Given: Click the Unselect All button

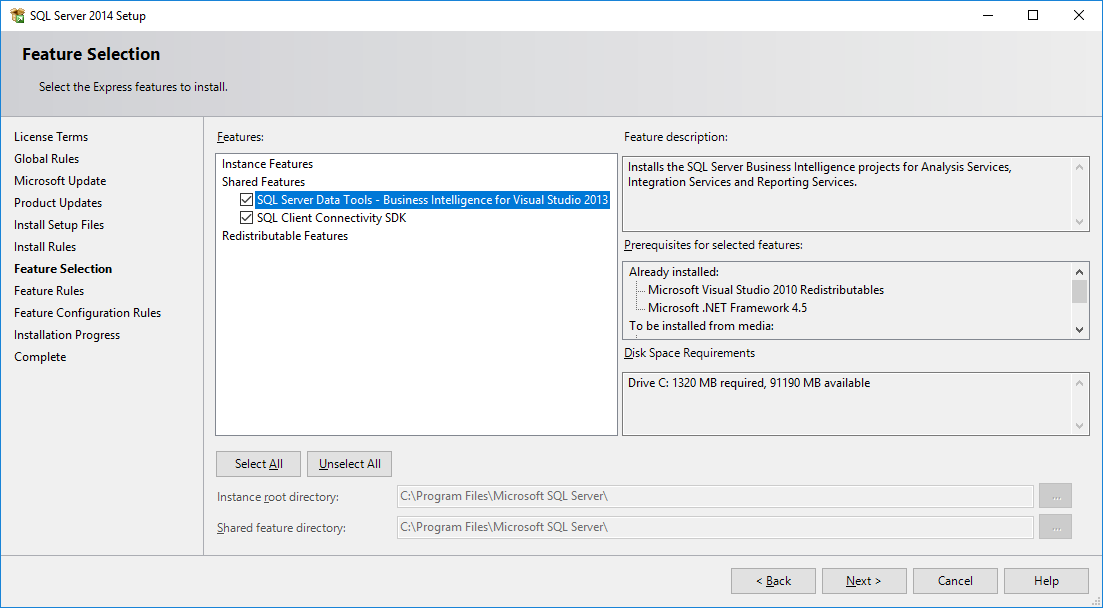Looking at the screenshot, I should (350, 464).
